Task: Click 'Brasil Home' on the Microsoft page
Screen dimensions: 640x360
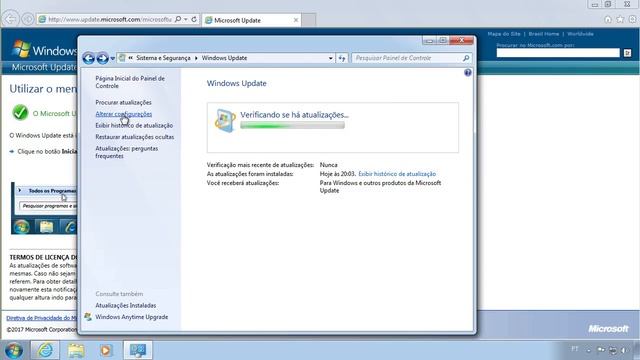Action: (543, 34)
